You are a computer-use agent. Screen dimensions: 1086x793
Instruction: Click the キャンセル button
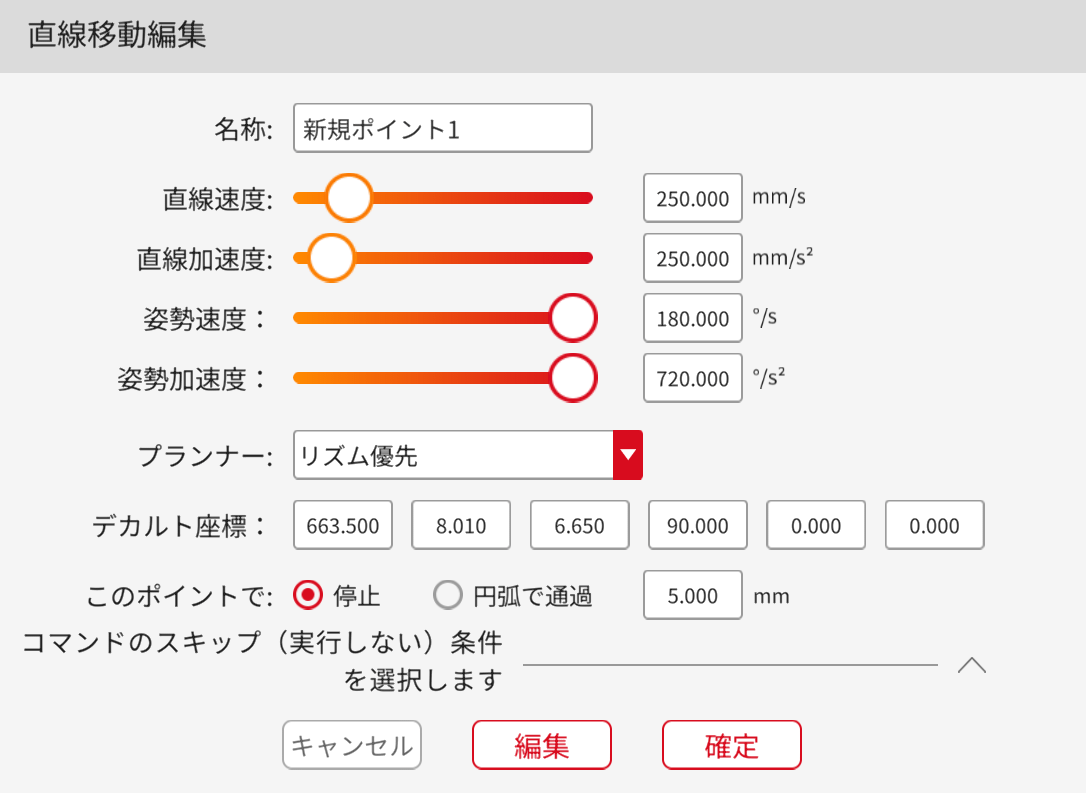click(x=351, y=745)
